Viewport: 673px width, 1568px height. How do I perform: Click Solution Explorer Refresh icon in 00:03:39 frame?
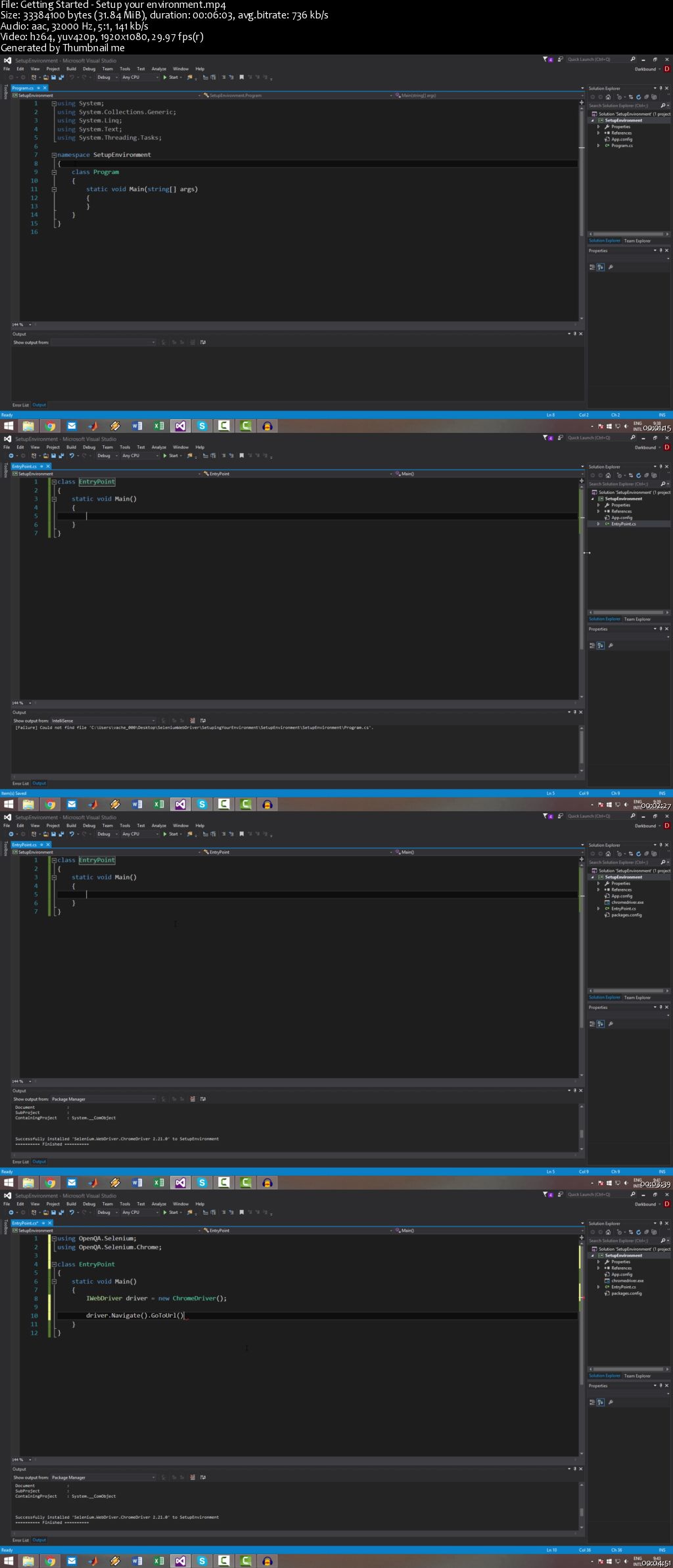(638, 854)
